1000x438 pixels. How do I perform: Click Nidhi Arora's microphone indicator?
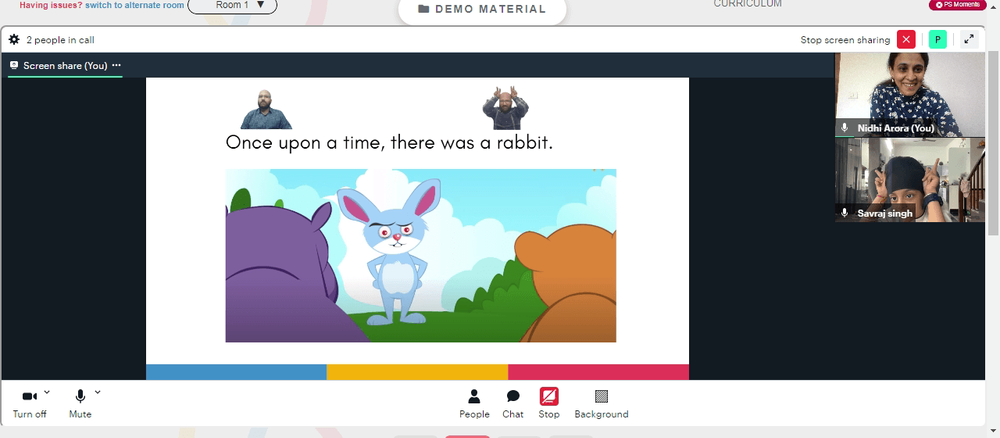pos(844,128)
